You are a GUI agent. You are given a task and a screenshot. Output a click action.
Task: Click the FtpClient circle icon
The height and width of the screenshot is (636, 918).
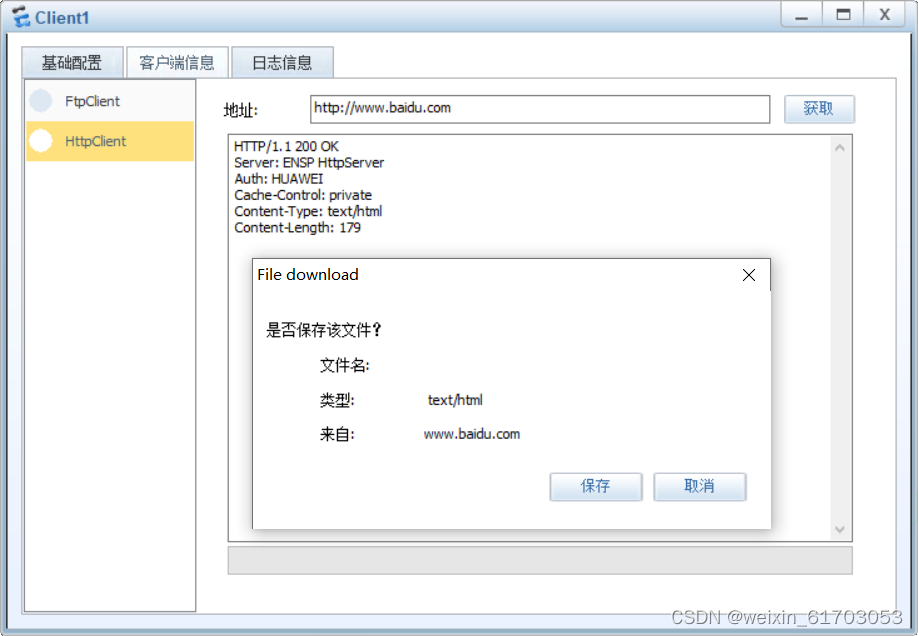point(41,101)
